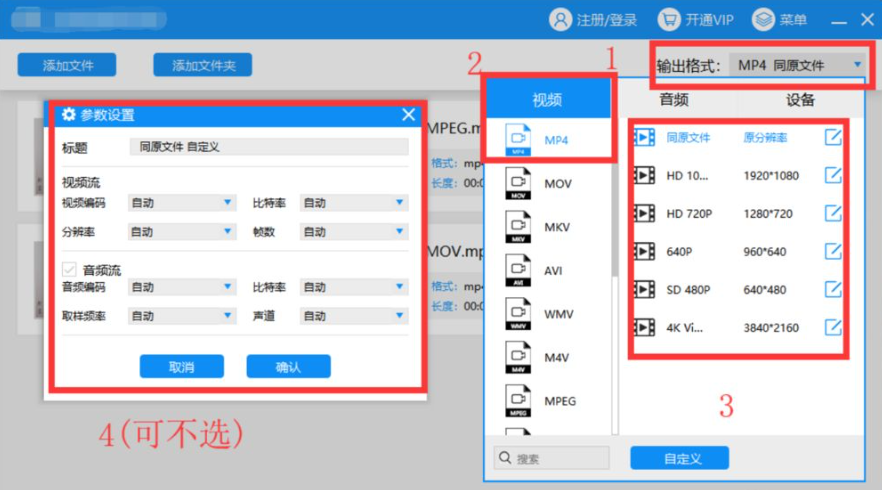
Task: Expand the 视频编码 dropdown
Action: [182, 203]
